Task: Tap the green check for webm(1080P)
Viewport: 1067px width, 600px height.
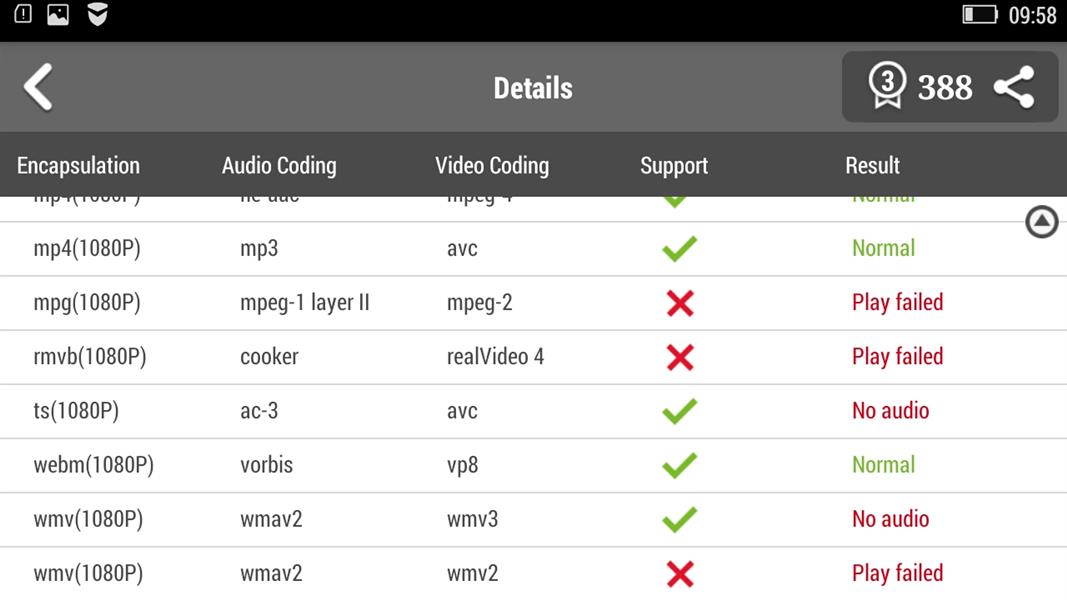Action: 679,465
